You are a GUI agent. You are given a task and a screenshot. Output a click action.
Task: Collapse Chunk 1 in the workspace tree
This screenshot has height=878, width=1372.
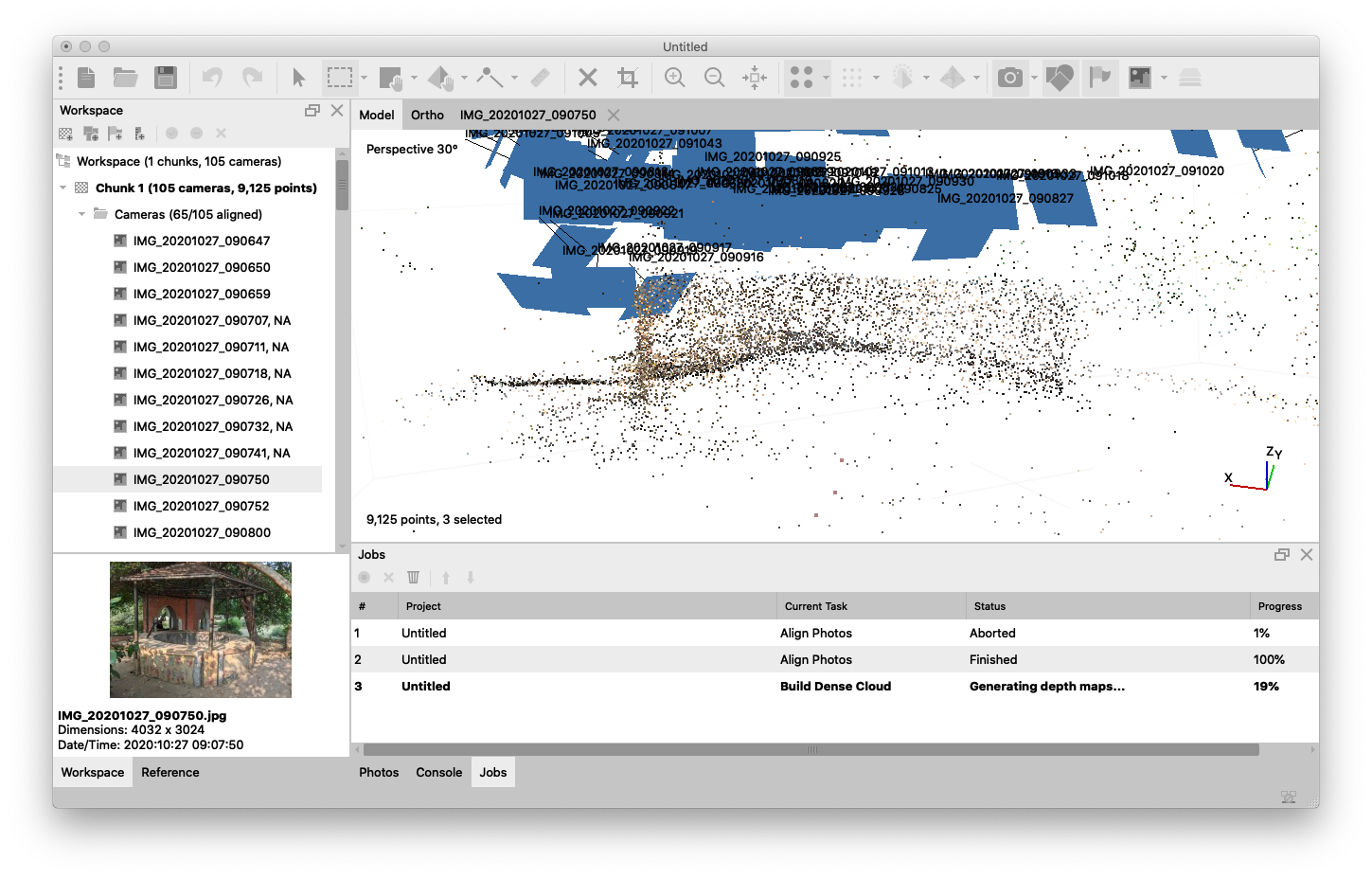62,188
